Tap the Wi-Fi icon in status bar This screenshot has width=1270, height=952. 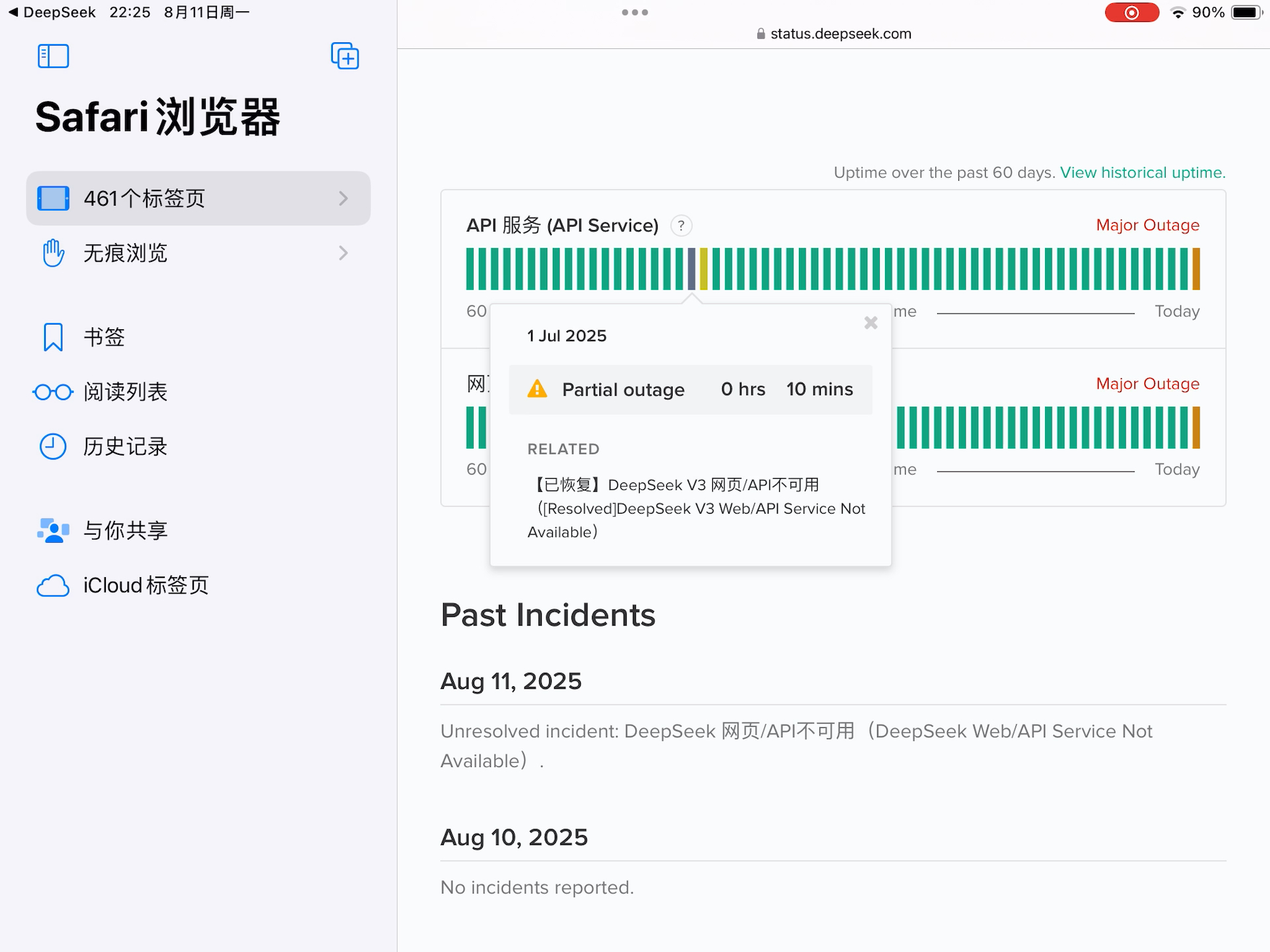coord(1177,13)
